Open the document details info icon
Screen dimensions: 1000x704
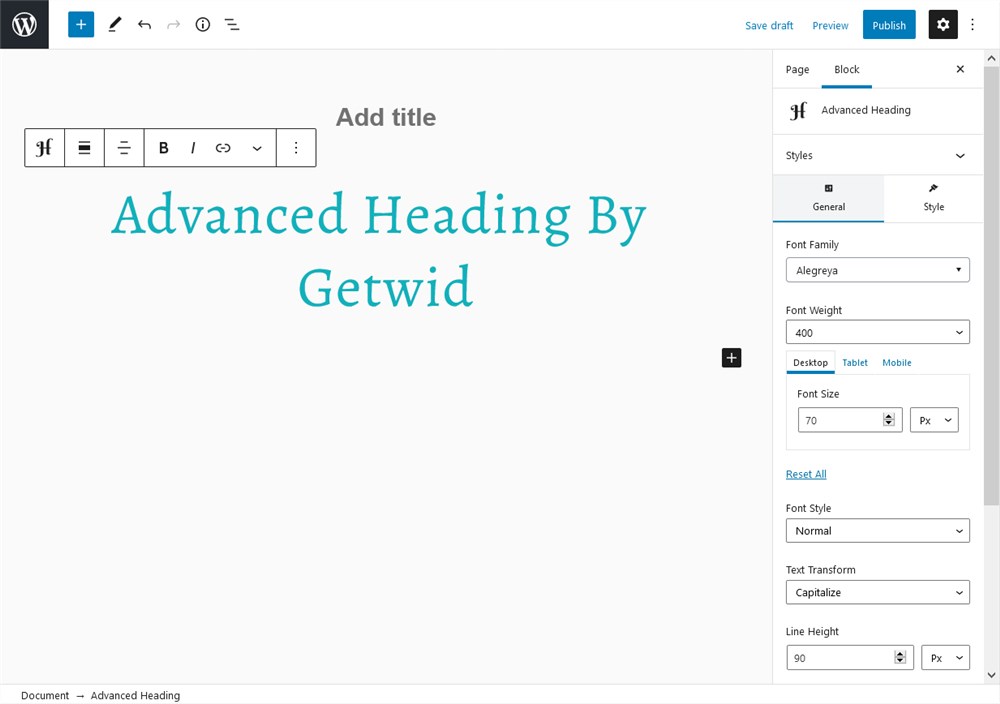click(x=203, y=25)
